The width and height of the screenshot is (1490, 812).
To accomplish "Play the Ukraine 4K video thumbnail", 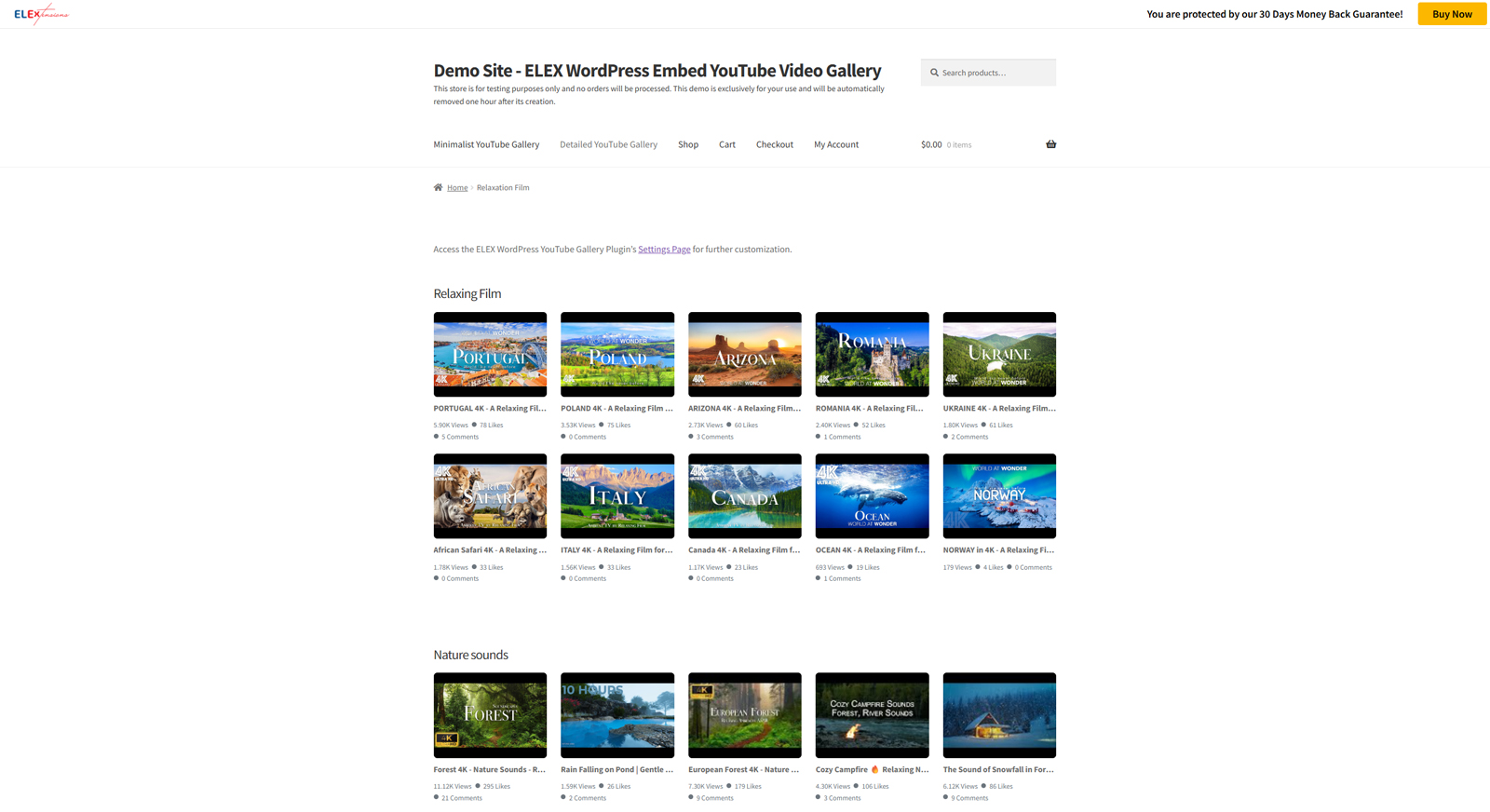I will pos(999,354).
